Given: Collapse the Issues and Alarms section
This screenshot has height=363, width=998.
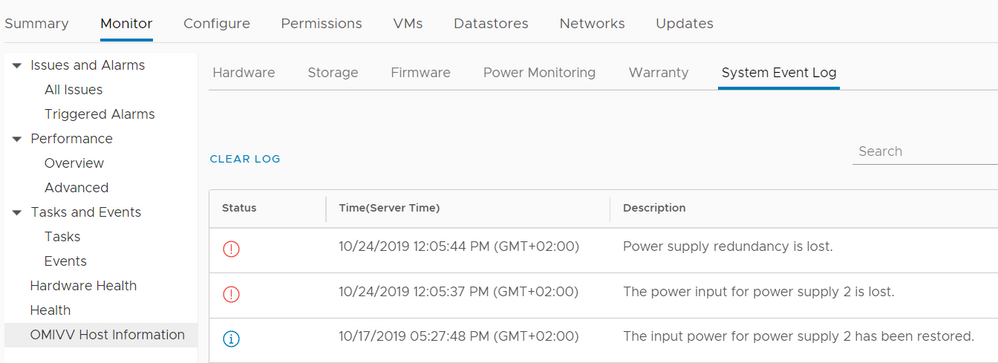Looking at the screenshot, I should pos(17,66).
